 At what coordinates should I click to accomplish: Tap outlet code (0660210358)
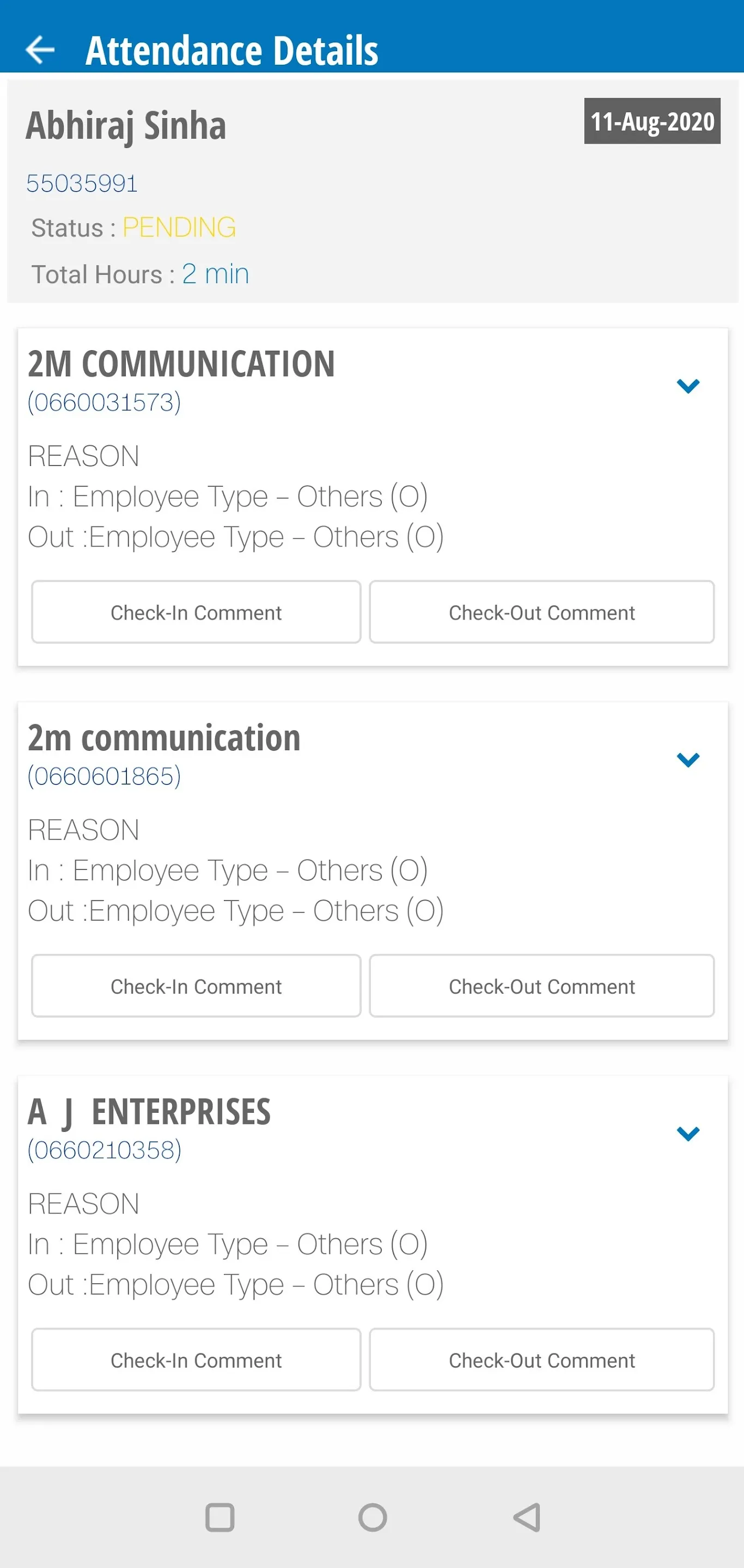(104, 1150)
